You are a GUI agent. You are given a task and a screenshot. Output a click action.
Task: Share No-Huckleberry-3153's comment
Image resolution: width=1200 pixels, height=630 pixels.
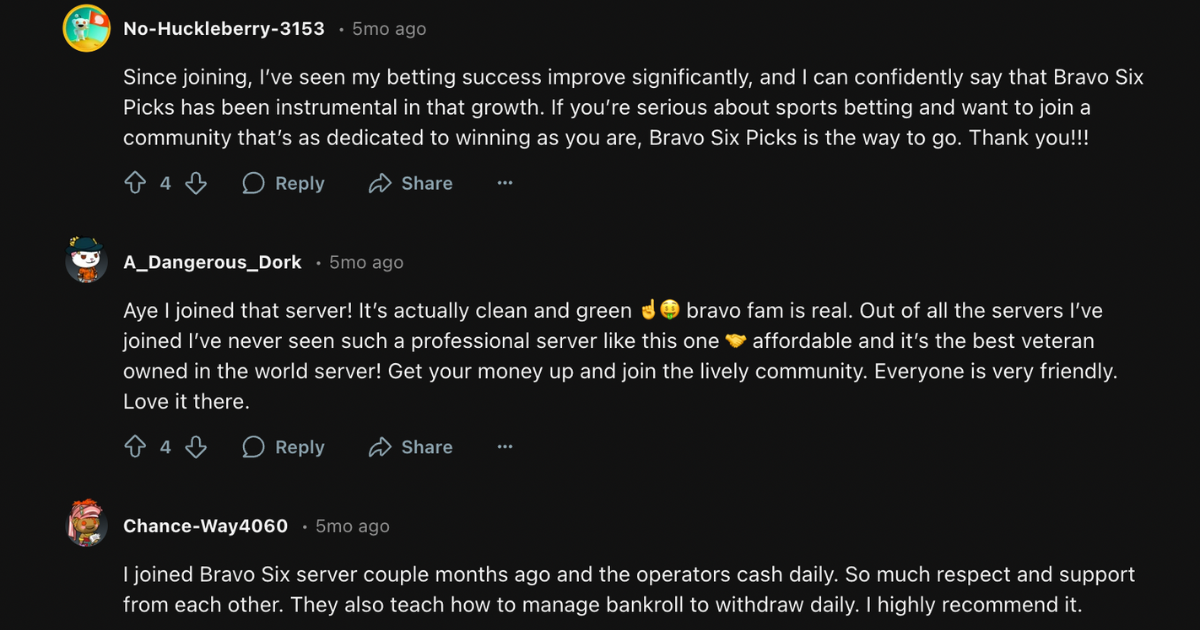(x=410, y=183)
